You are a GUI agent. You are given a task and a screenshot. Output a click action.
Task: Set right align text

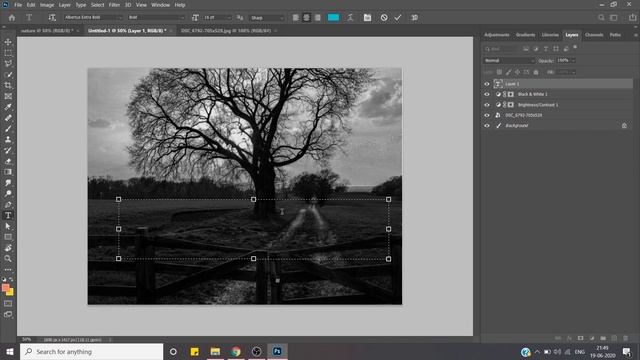318,18
